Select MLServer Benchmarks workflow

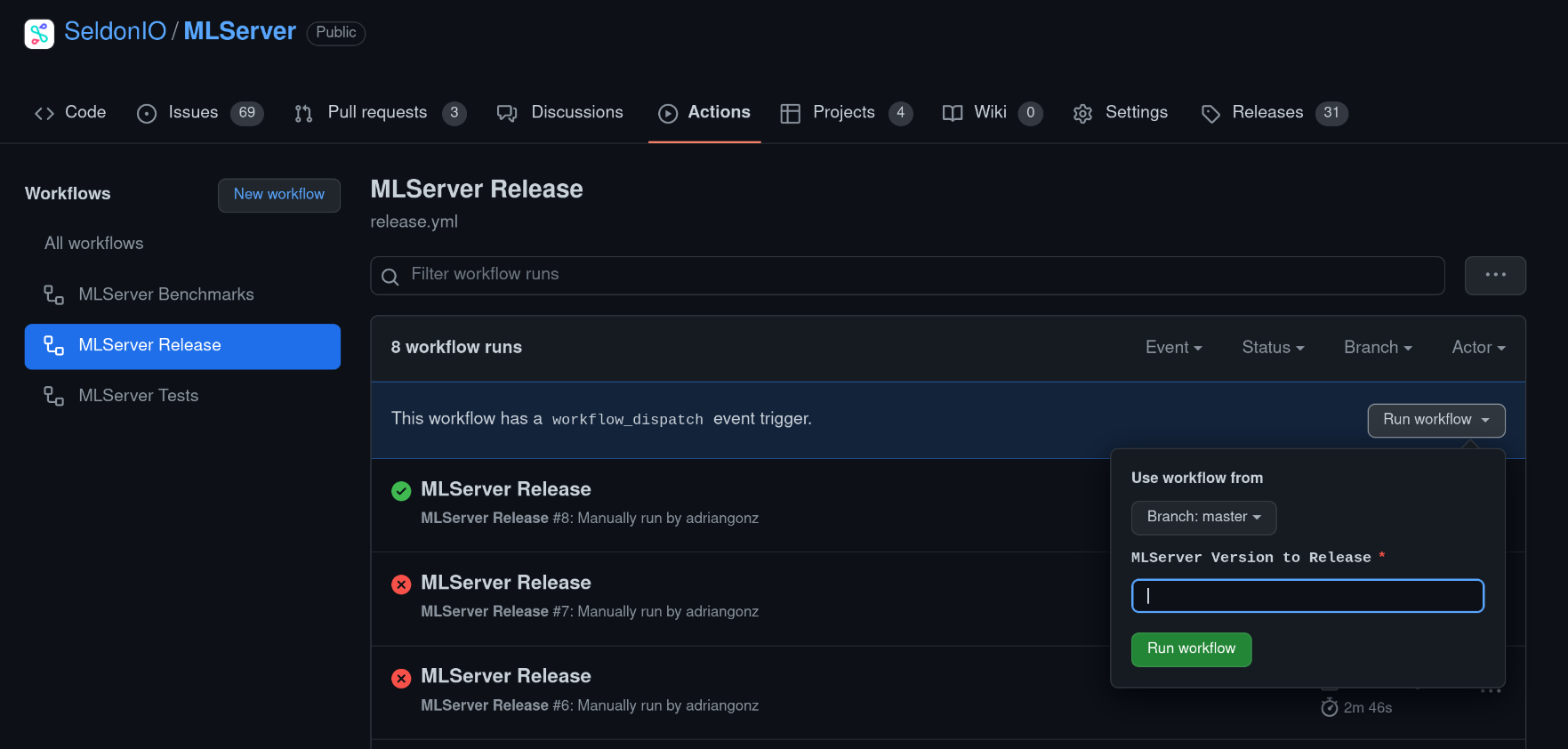(x=182, y=294)
